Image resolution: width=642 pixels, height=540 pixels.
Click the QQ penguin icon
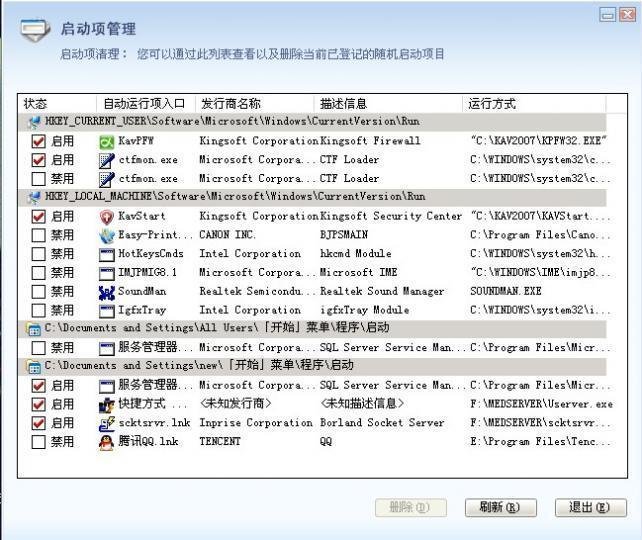pyautogui.click(x=106, y=443)
